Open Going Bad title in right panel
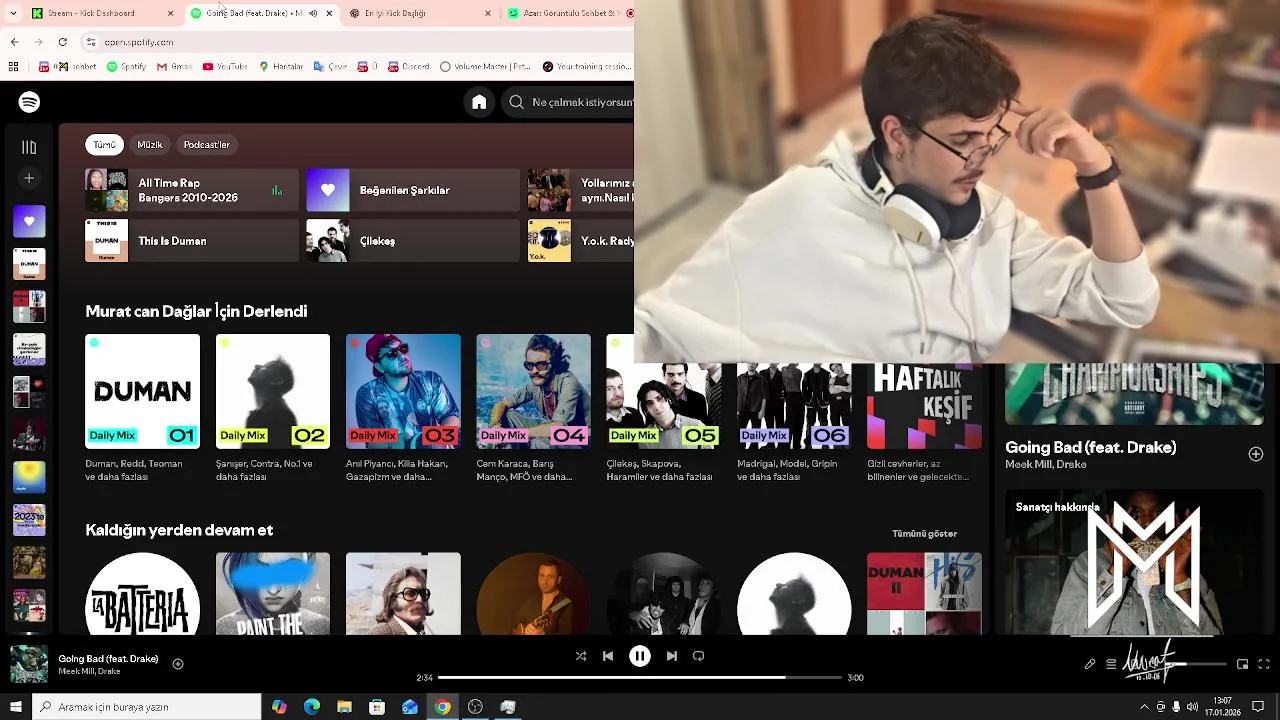Image resolution: width=1280 pixels, height=720 pixels. pyautogui.click(x=1090, y=448)
